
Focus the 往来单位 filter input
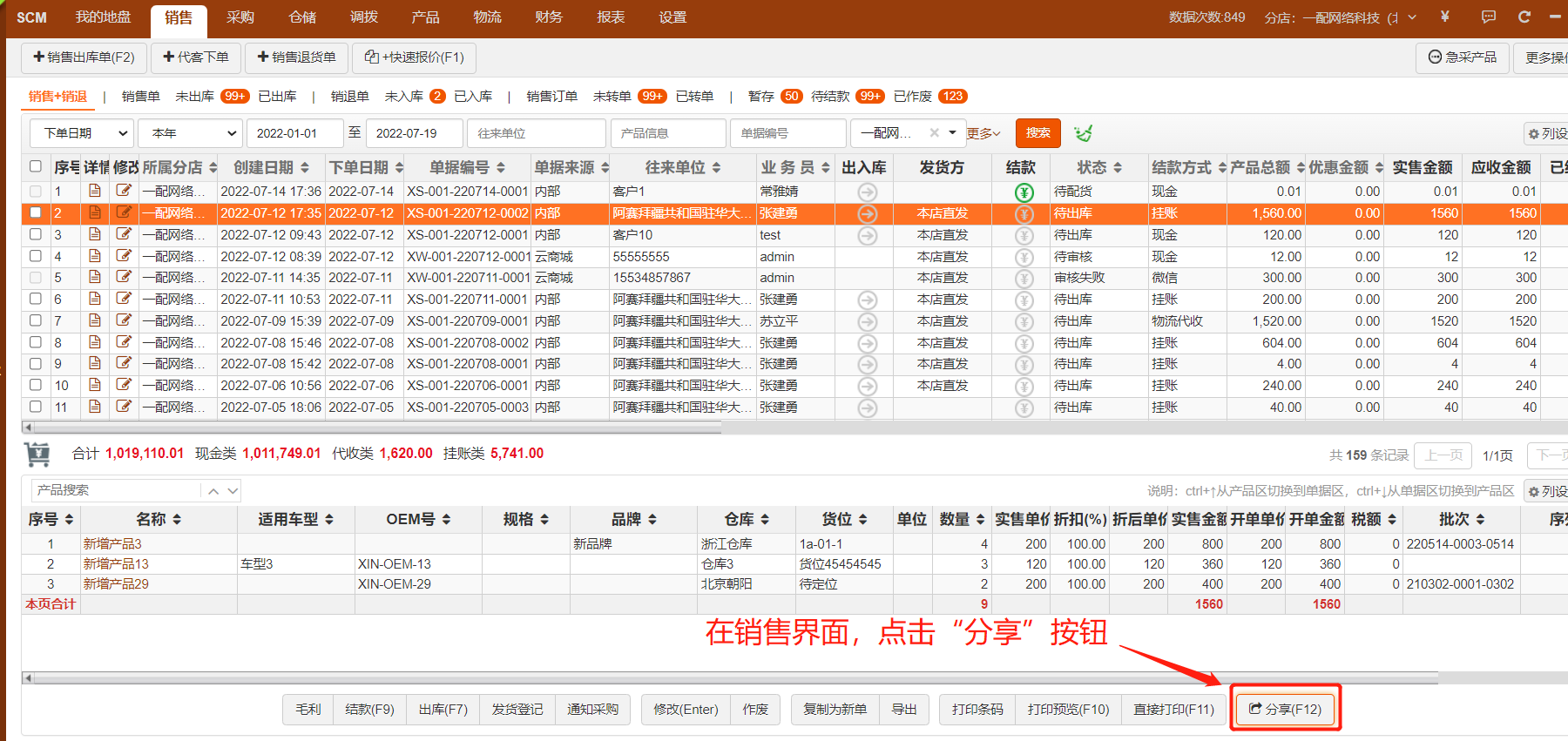pos(537,133)
